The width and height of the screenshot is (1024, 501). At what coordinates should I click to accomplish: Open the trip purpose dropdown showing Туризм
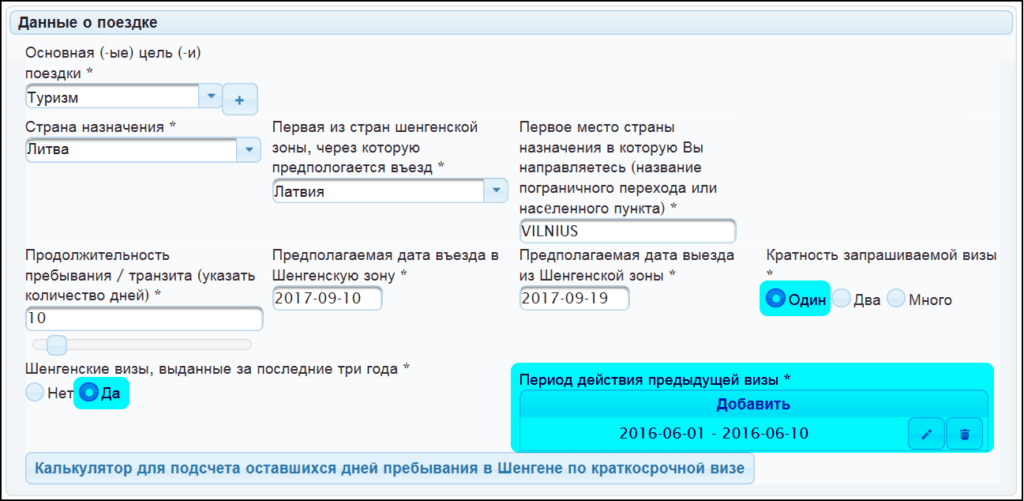coord(210,97)
